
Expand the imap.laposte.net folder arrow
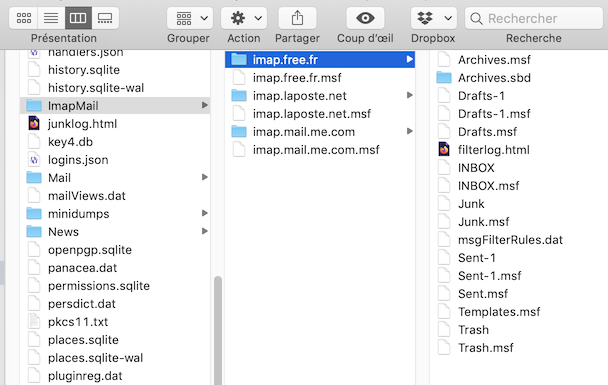coord(409,95)
